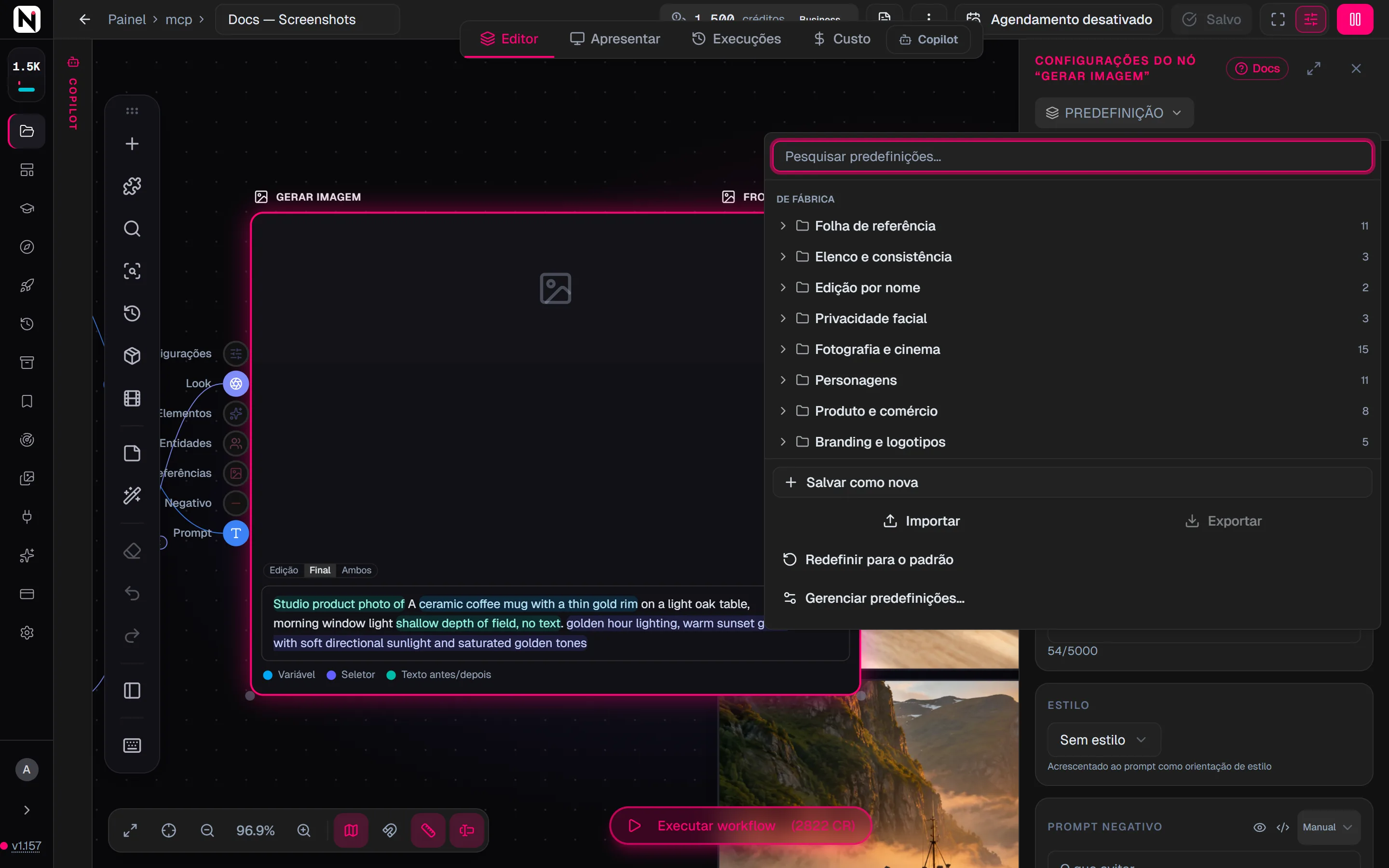Click the Pesquisar predefinições search field
This screenshot has width=1389, height=868.
click(1072, 156)
